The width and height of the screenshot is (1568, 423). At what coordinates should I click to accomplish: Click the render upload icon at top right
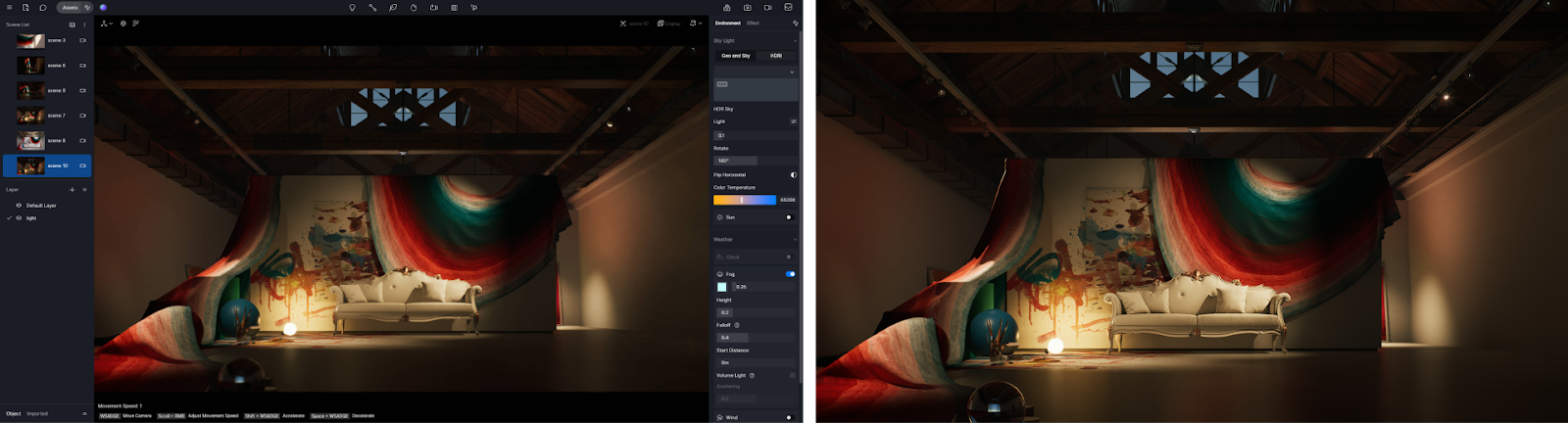(727, 7)
